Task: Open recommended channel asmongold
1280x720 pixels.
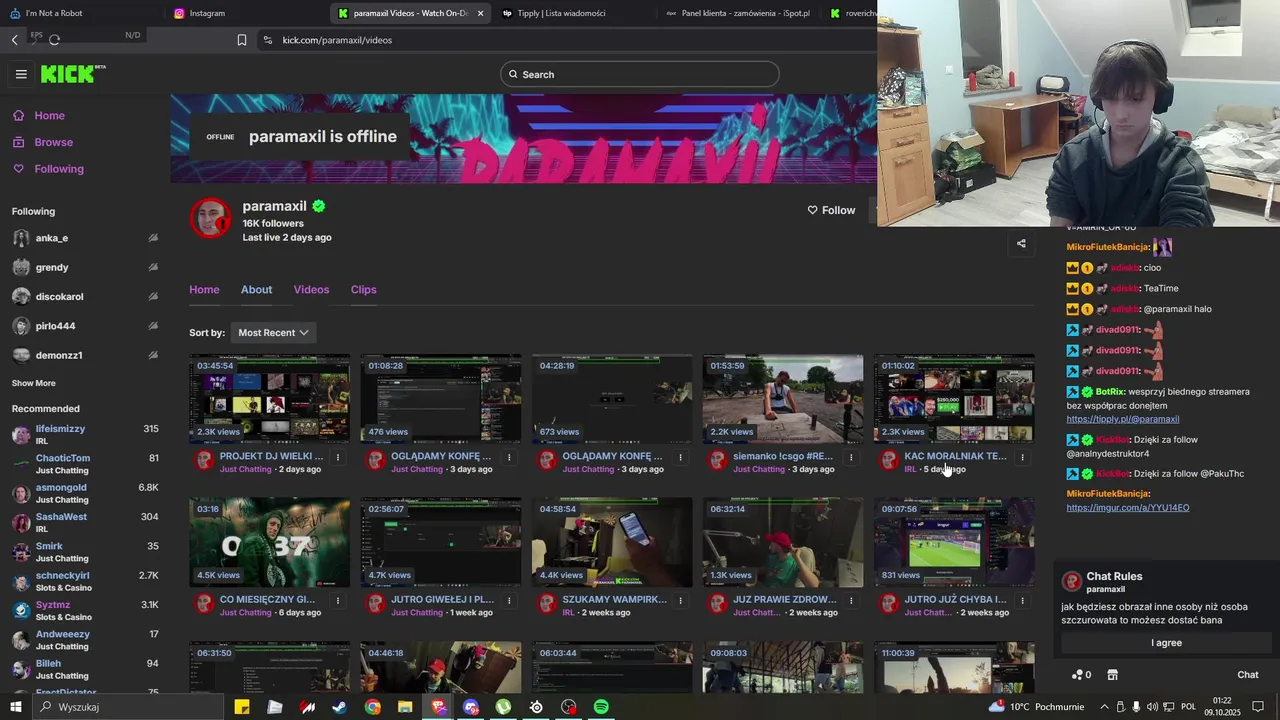Action: [85, 494]
